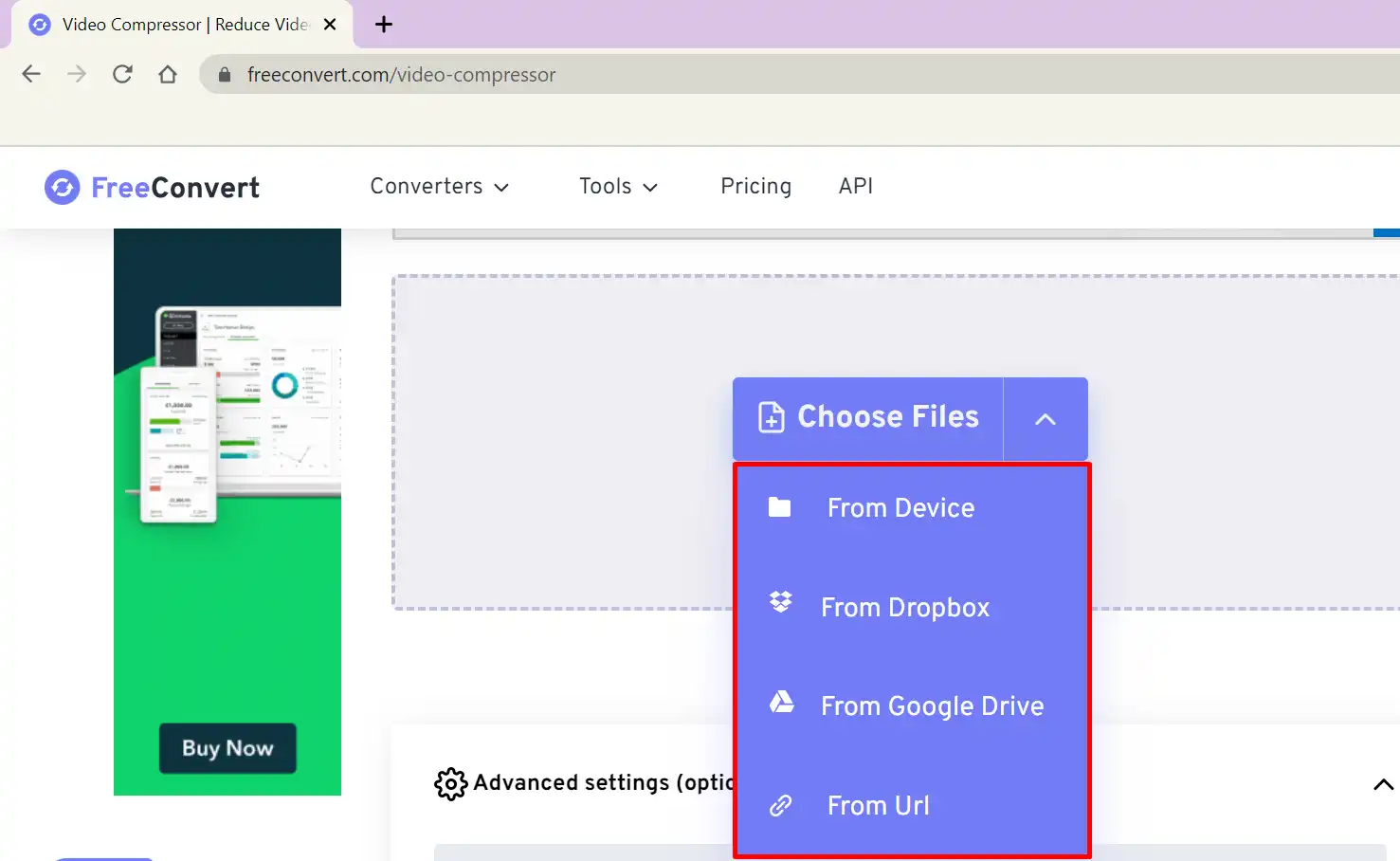Image resolution: width=1400 pixels, height=861 pixels.
Task: Close the Video Compressor tab
Action: [330, 25]
